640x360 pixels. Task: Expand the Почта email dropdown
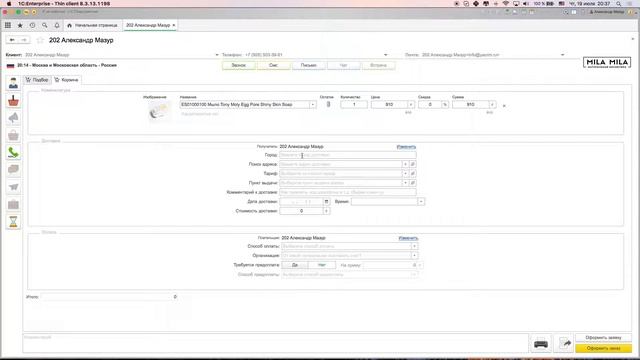[562, 55]
